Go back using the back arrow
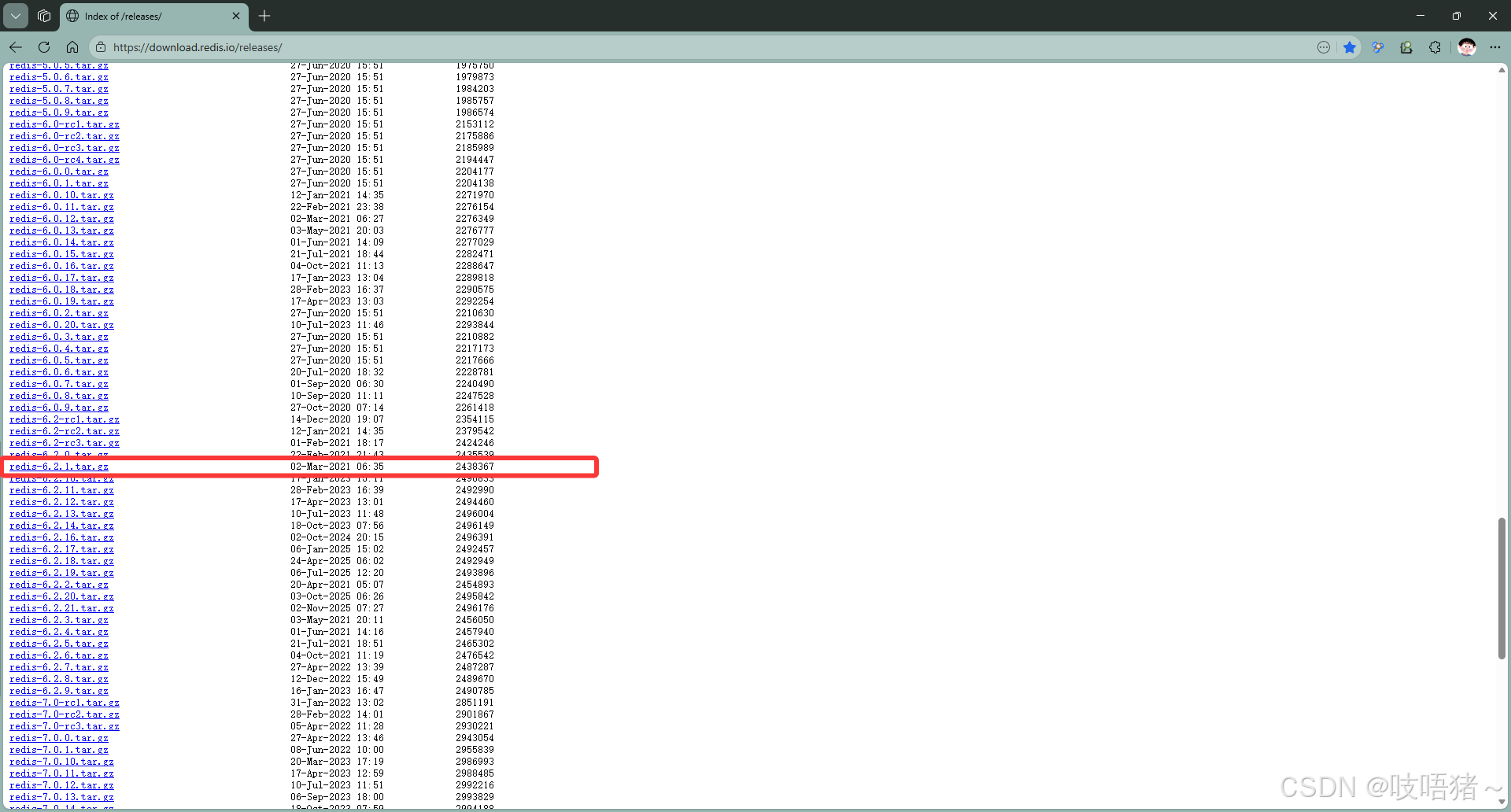The height and width of the screenshot is (812, 1511). [16, 47]
